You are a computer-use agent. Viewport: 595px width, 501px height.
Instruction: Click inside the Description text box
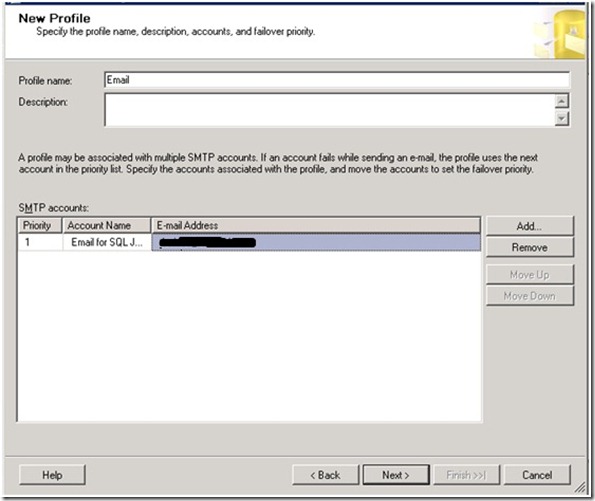pos(330,110)
